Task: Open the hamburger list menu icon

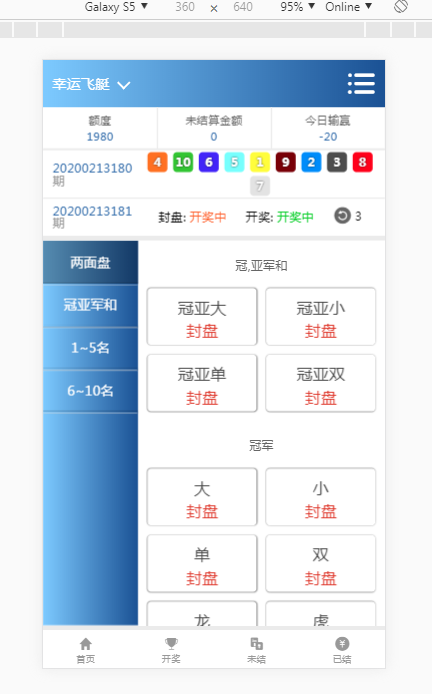Action: 361,84
